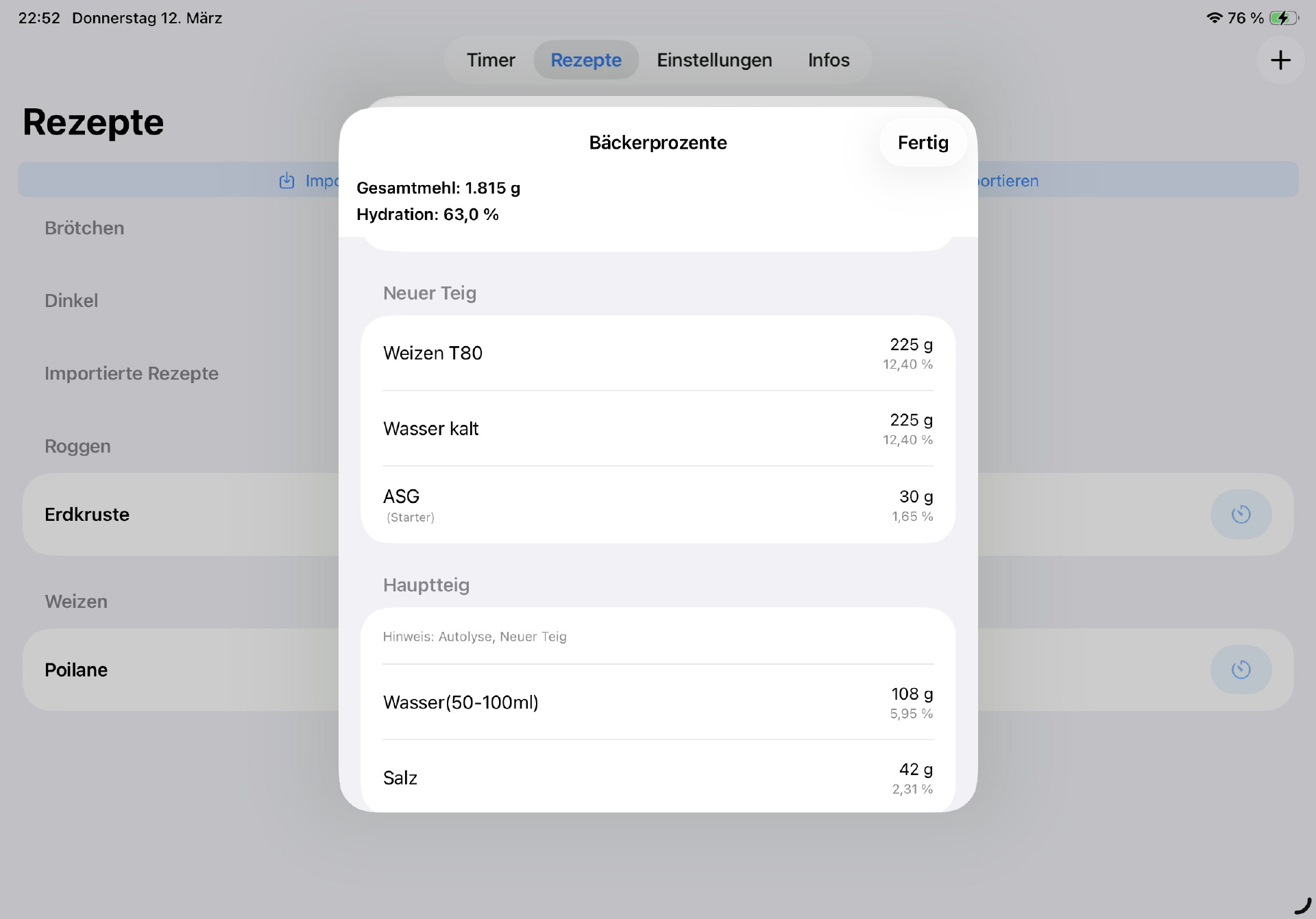The height and width of the screenshot is (919, 1316).
Task: Start timer icon for Erdkruste recipe
Action: click(1241, 514)
